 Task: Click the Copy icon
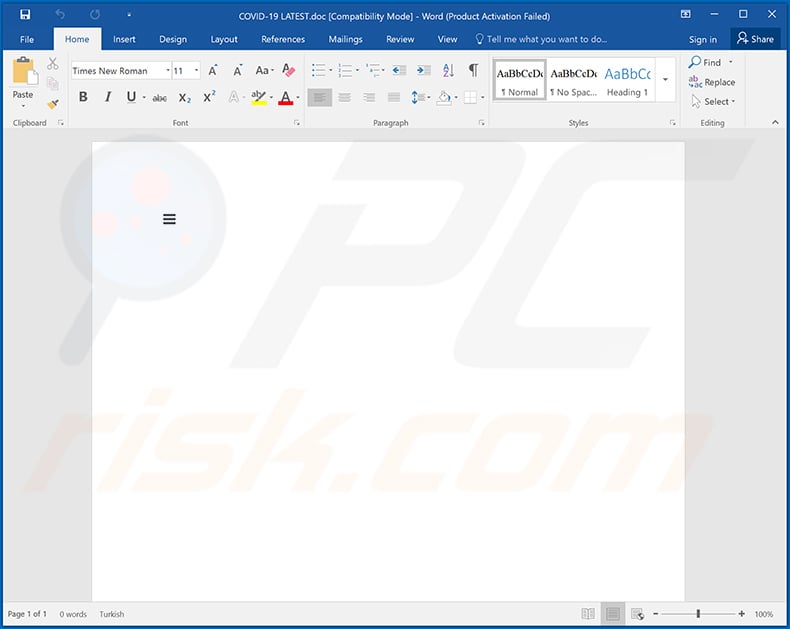52,83
